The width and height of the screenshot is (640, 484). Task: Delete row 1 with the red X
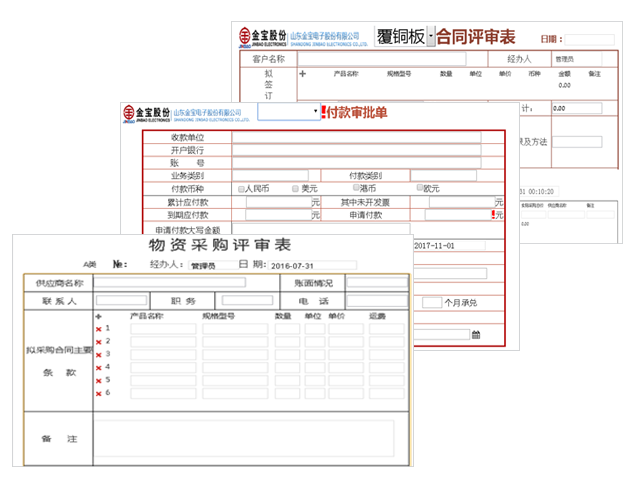pos(98,329)
